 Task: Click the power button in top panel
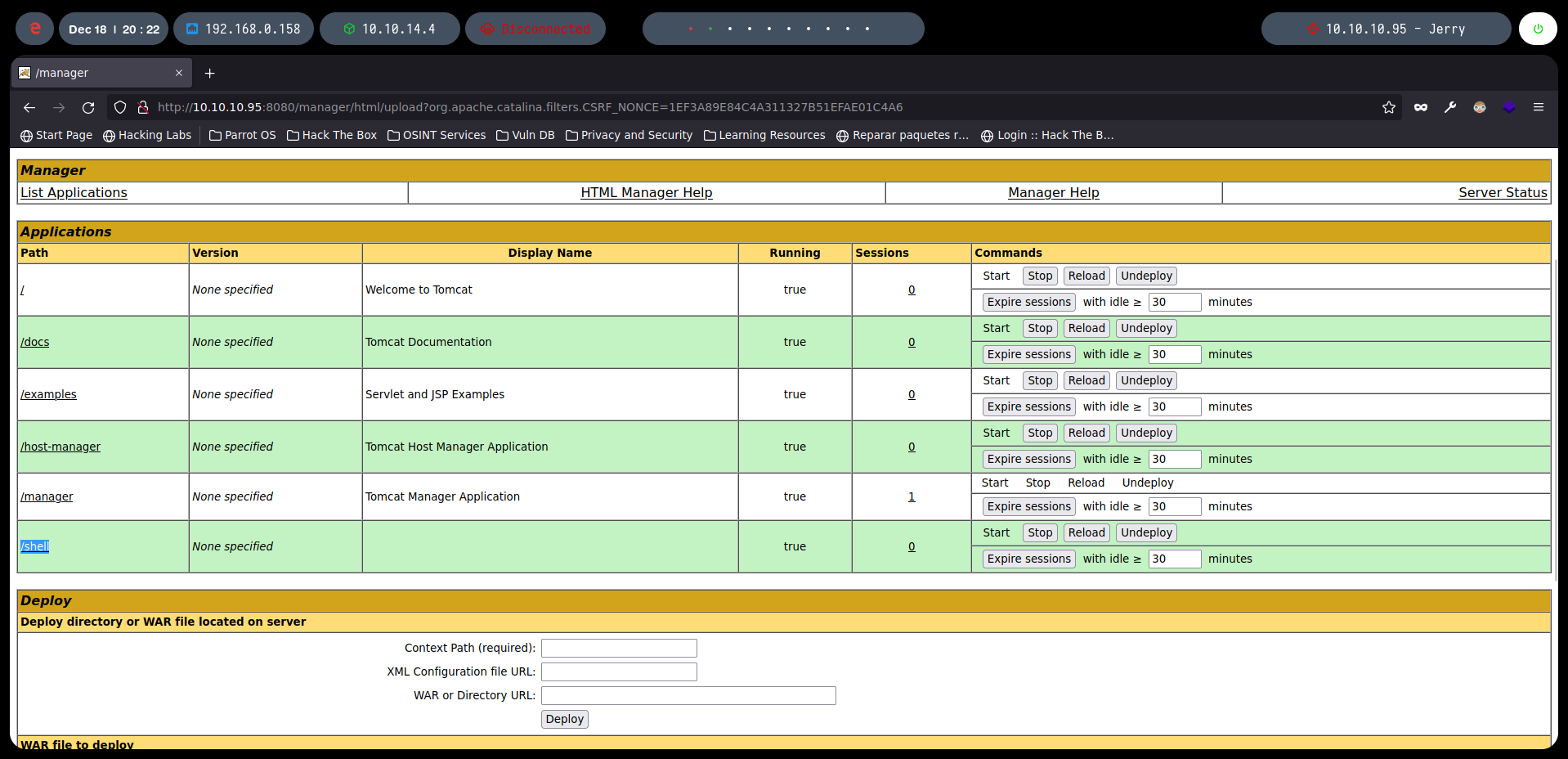[1538, 29]
